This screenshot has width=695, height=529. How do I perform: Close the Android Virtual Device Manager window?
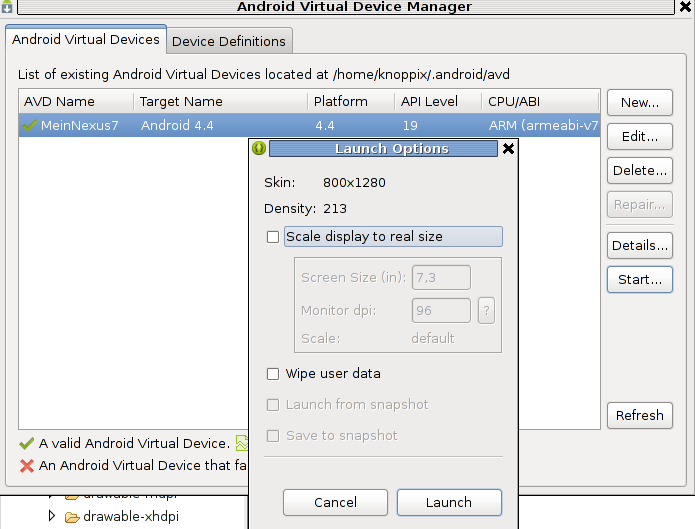[x=686, y=7]
